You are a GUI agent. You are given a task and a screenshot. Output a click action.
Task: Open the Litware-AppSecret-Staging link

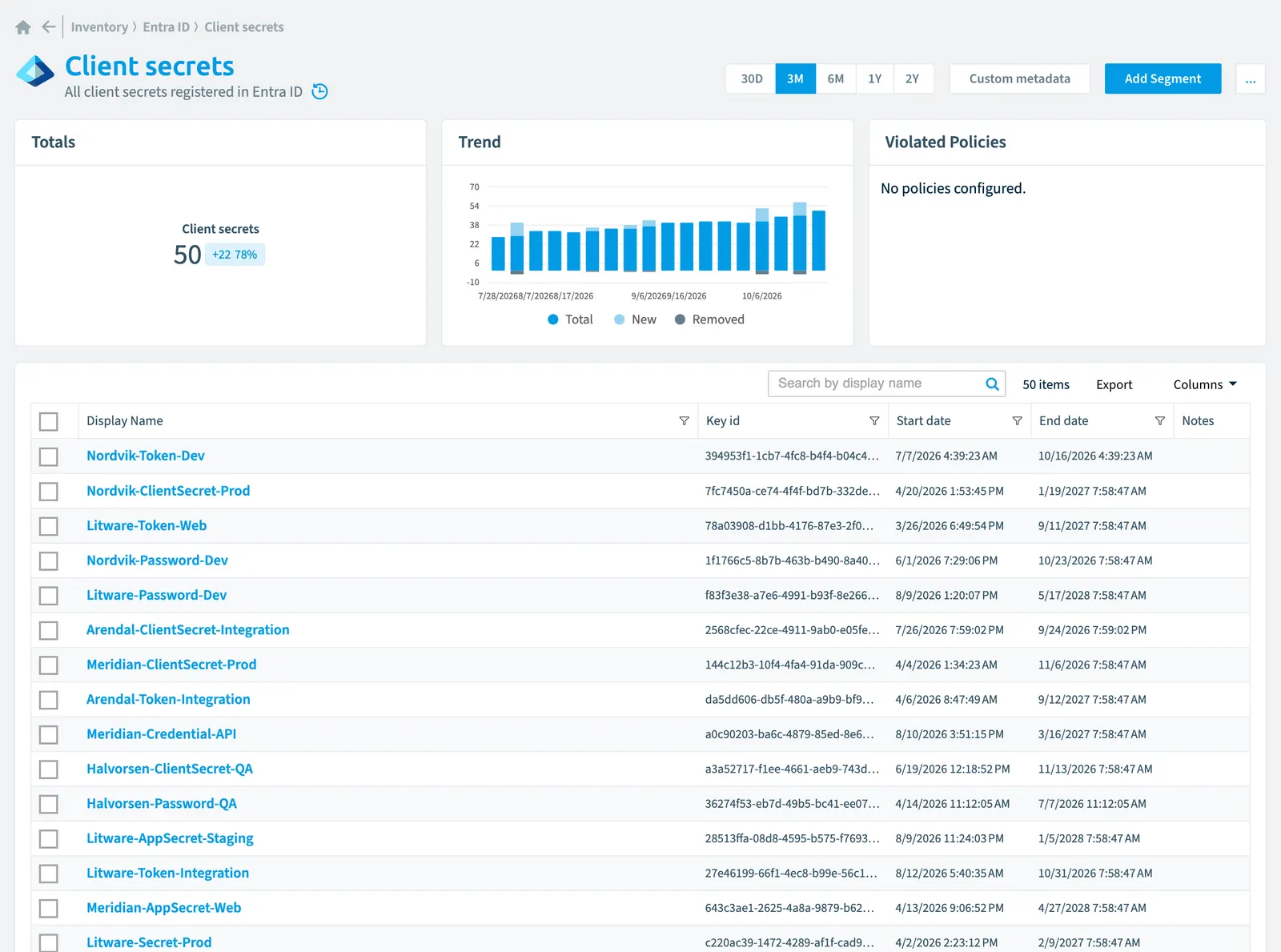170,838
